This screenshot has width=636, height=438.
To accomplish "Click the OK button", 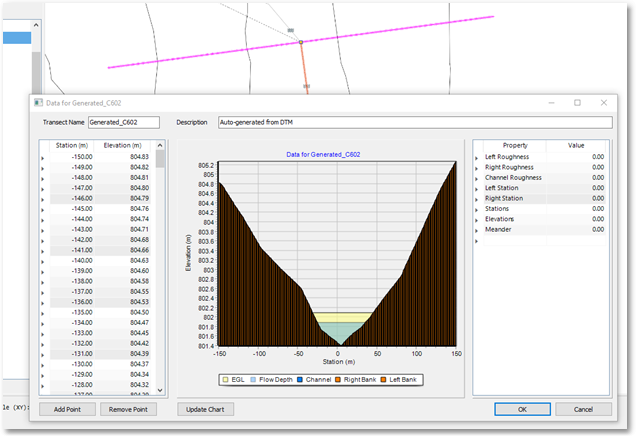I will (522, 409).
